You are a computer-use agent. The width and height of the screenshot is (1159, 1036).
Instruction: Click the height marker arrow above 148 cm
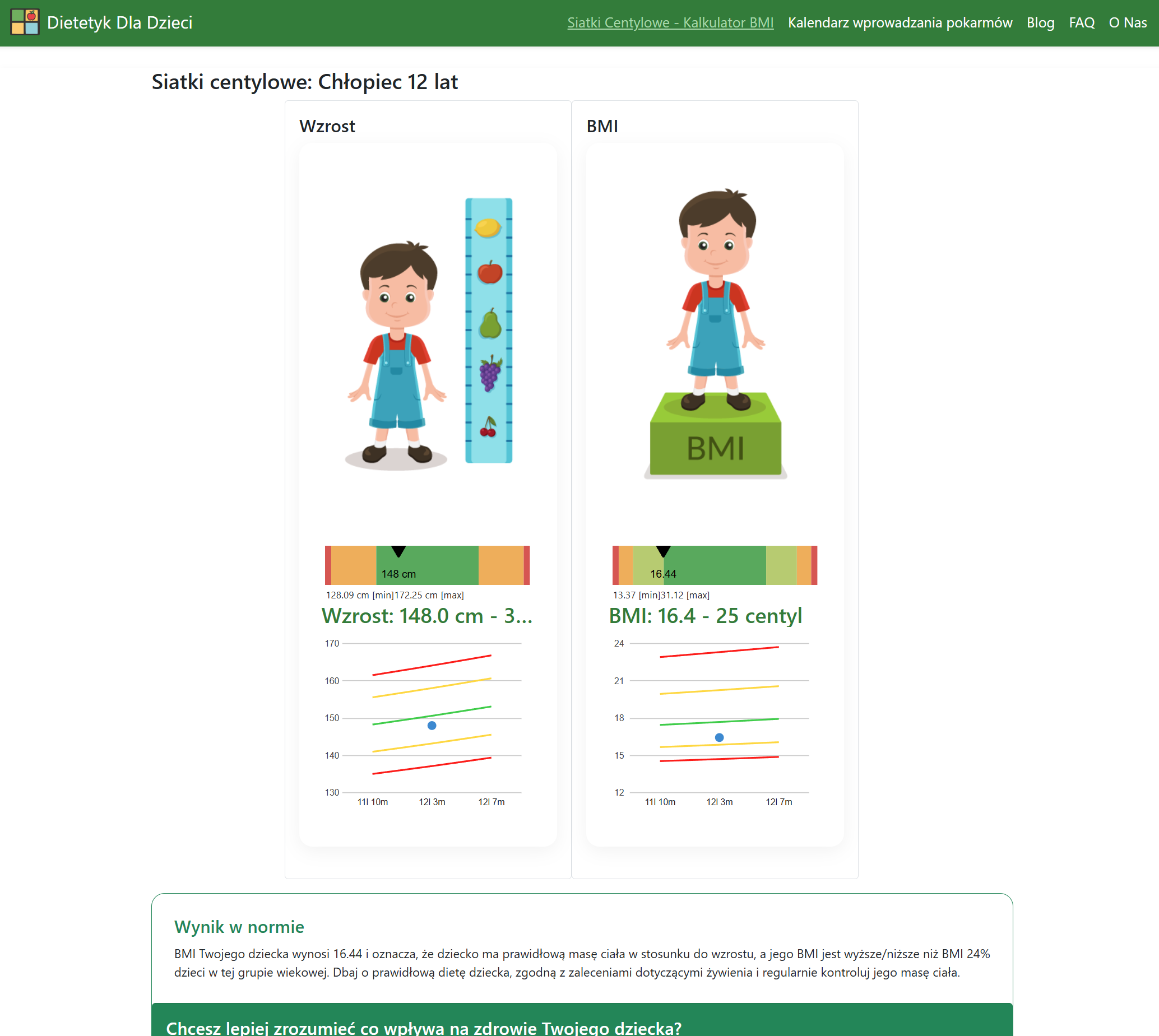(x=398, y=552)
